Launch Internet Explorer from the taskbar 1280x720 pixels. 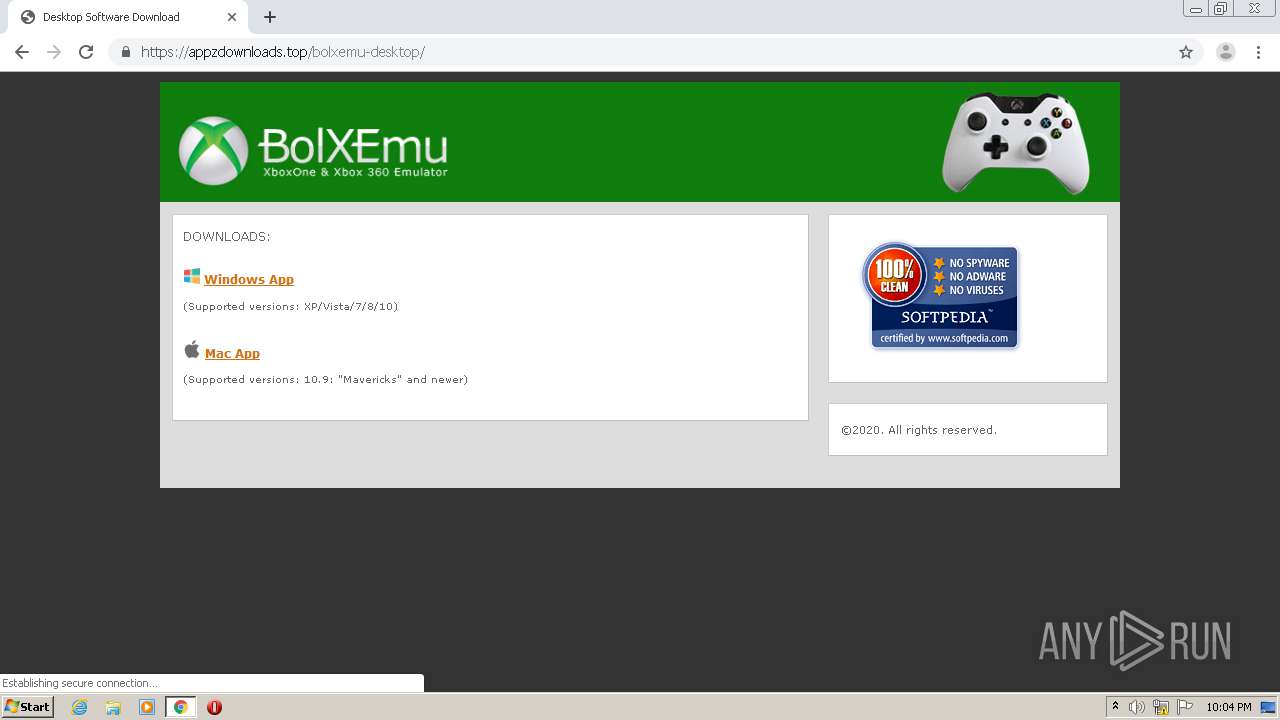coord(79,707)
